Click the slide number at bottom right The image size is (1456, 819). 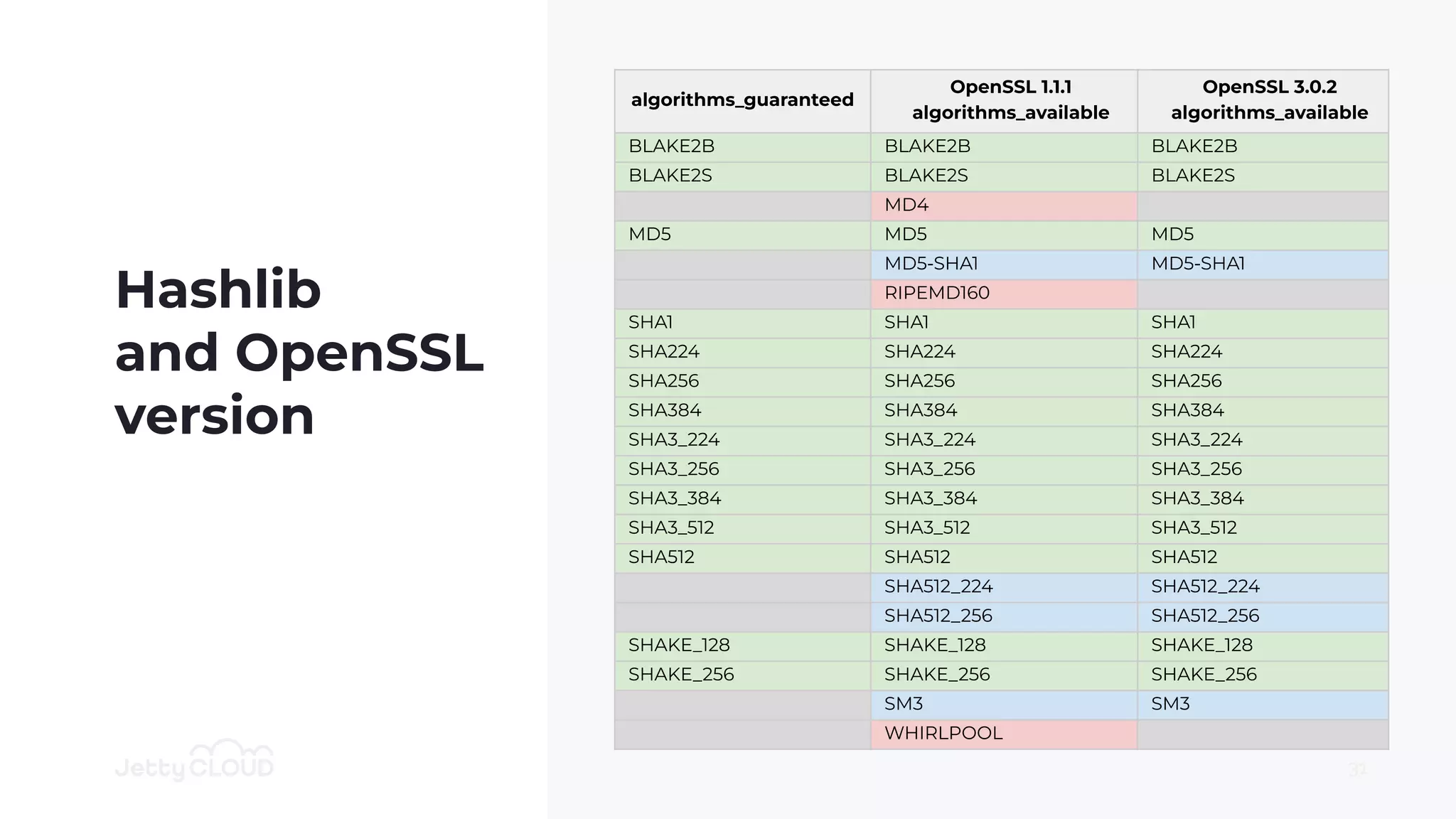[1357, 770]
